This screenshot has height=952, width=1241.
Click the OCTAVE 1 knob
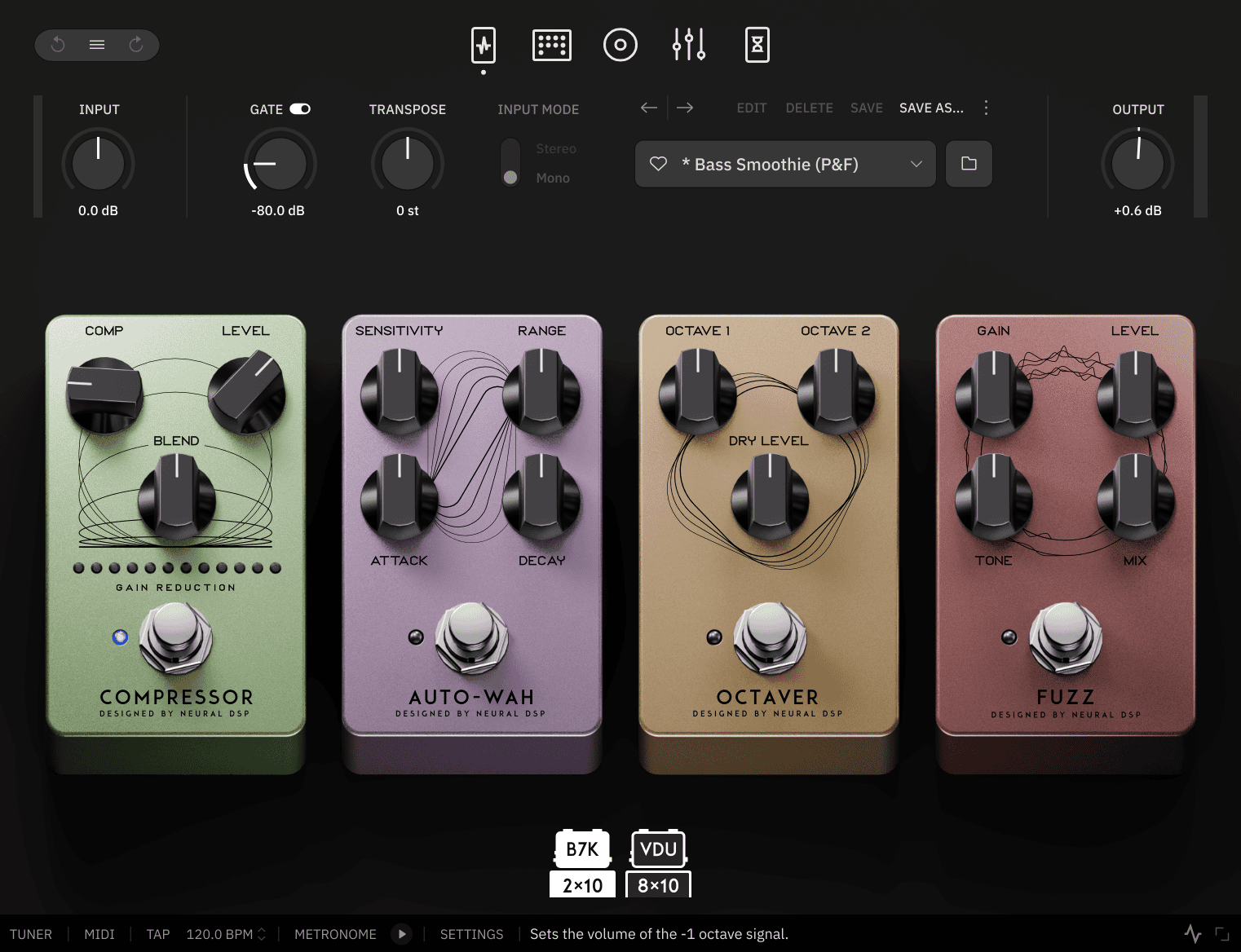pos(698,393)
